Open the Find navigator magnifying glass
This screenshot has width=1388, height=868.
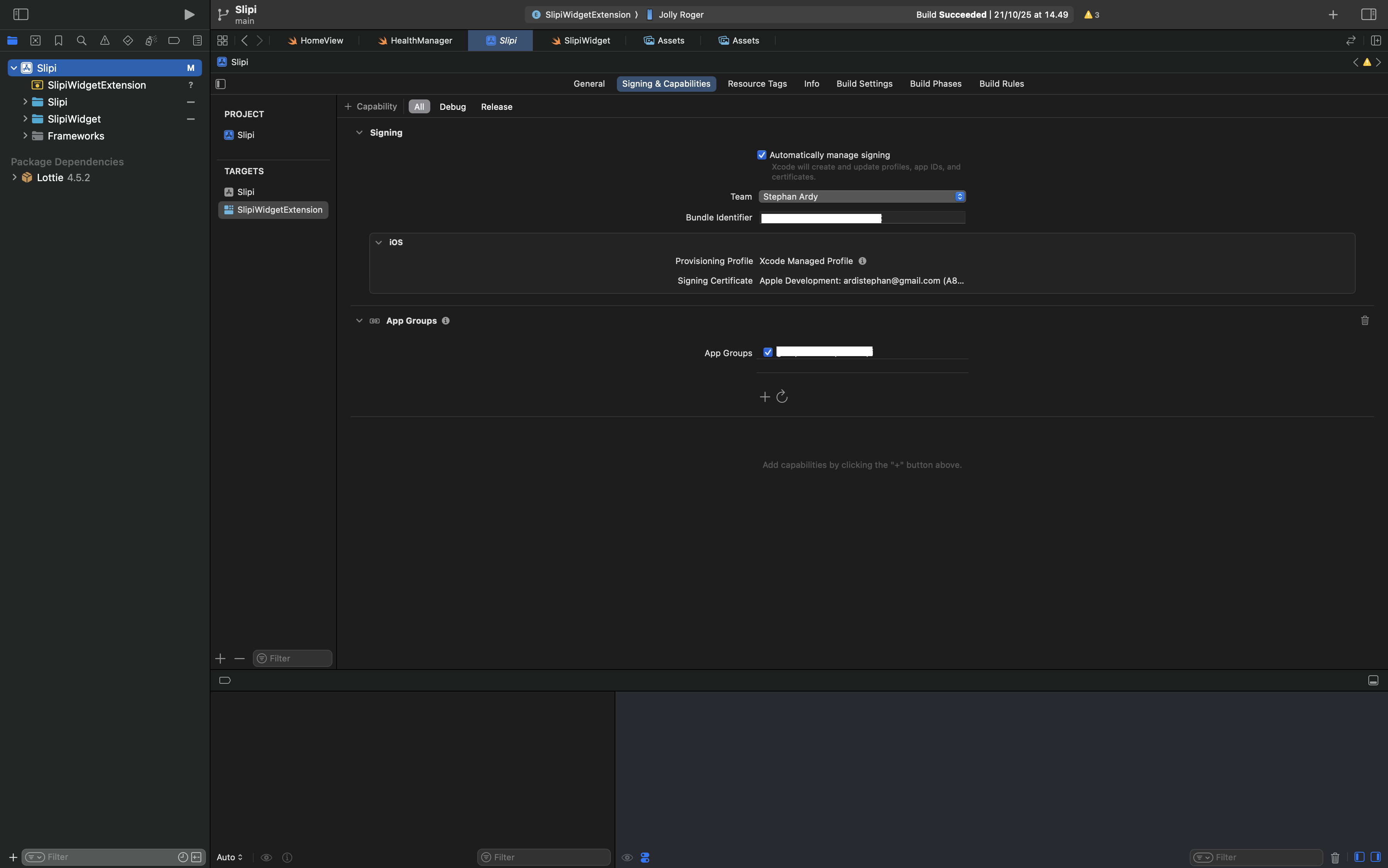[81, 40]
